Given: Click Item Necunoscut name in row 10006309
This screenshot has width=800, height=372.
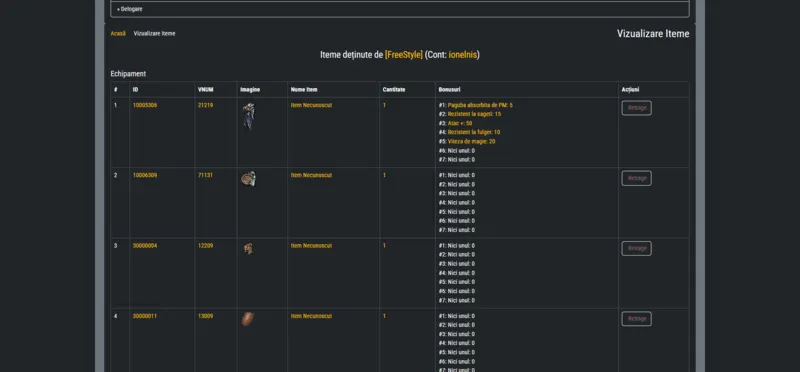Looking at the screenshot, I should tap(311, 175).
